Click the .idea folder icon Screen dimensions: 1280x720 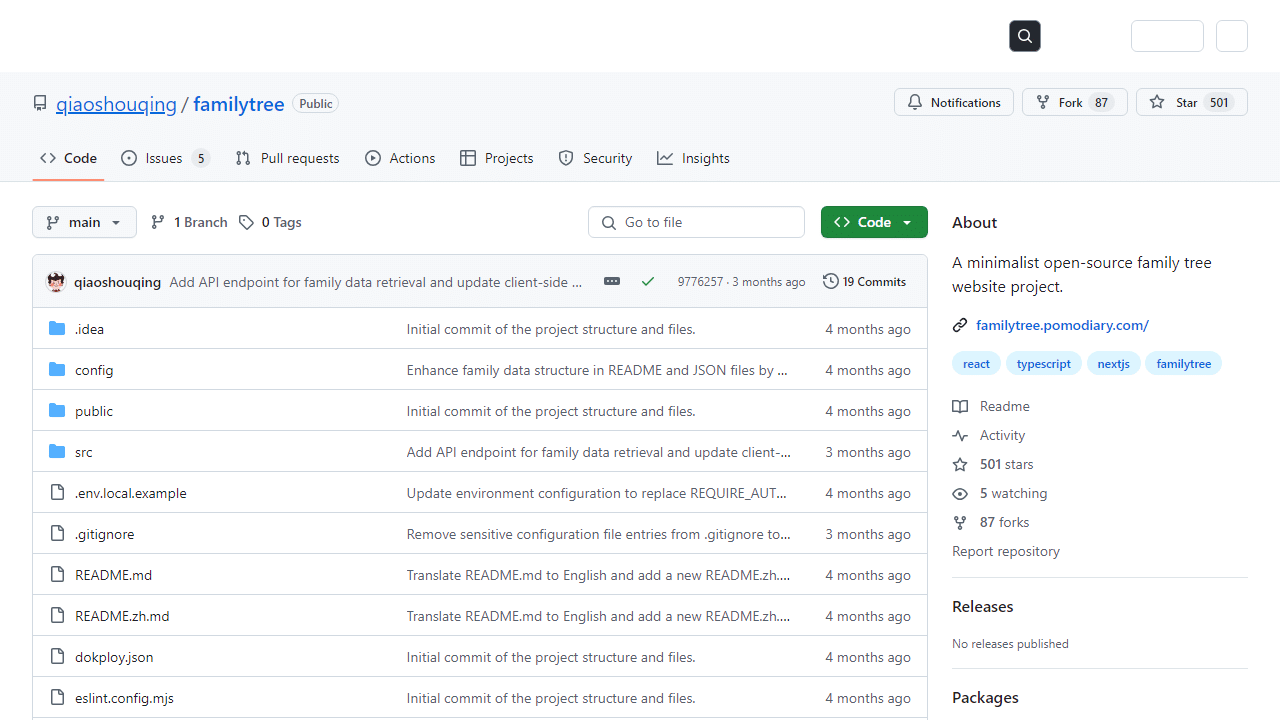[57, 329]
